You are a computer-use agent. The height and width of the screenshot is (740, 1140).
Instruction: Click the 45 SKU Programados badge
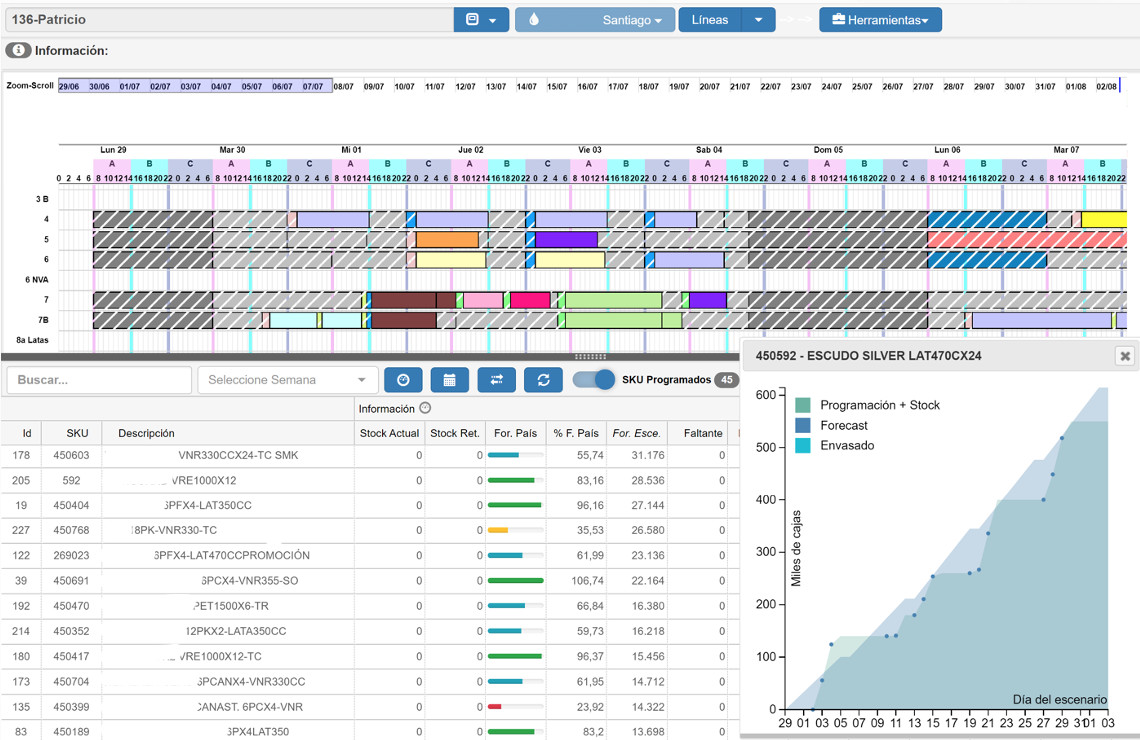coord(726,379)
